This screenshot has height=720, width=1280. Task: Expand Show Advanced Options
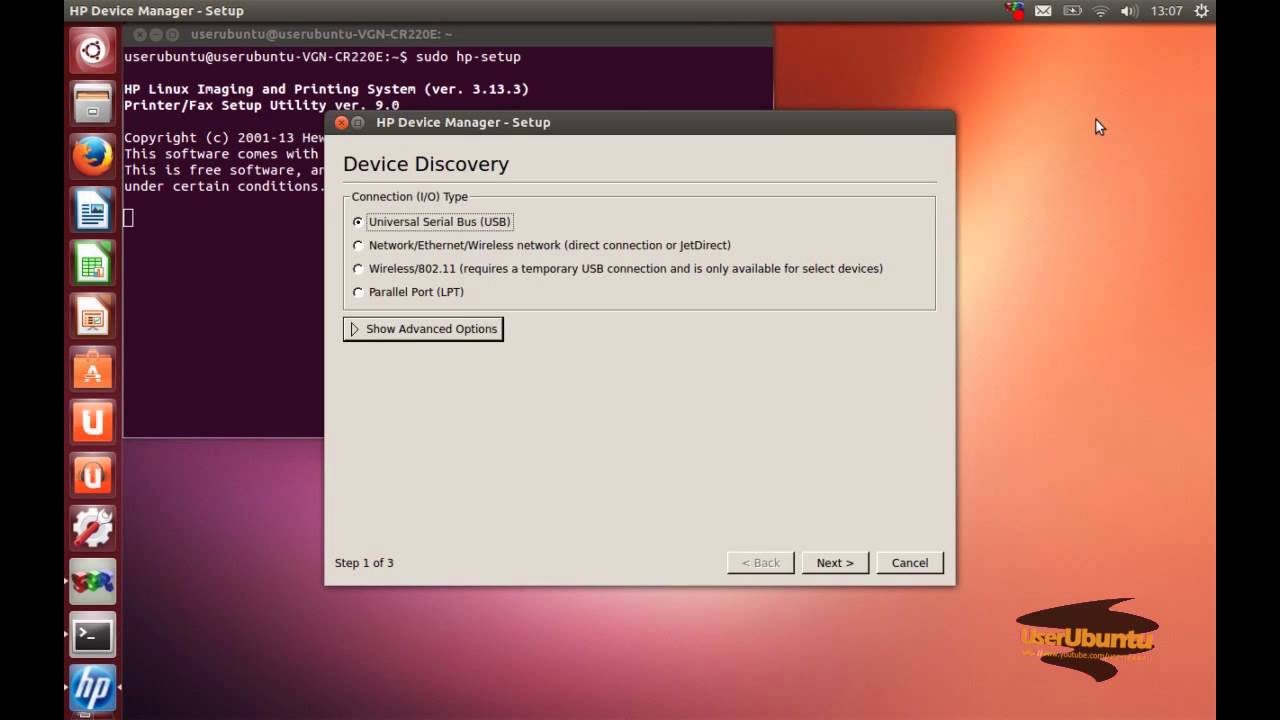[423, 329]
